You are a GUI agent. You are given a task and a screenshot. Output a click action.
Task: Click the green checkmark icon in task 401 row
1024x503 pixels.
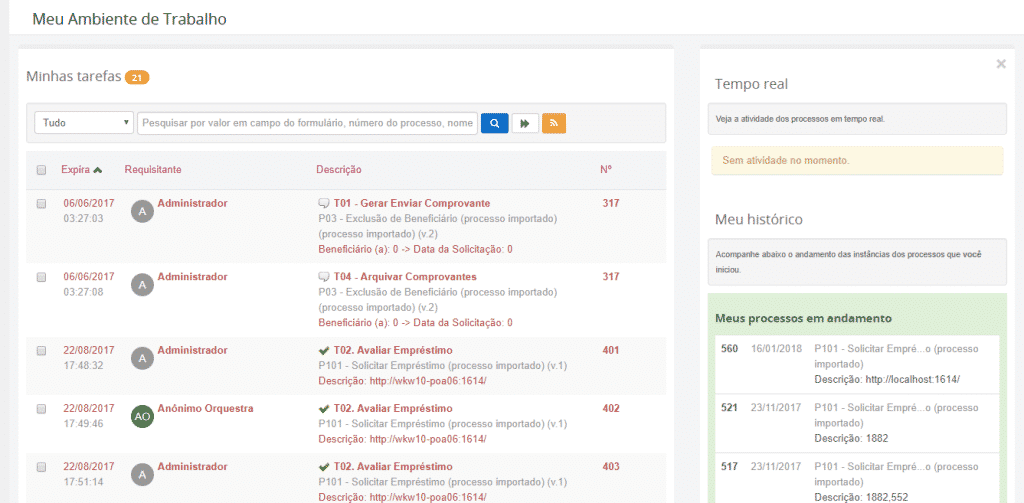[323, 351]
